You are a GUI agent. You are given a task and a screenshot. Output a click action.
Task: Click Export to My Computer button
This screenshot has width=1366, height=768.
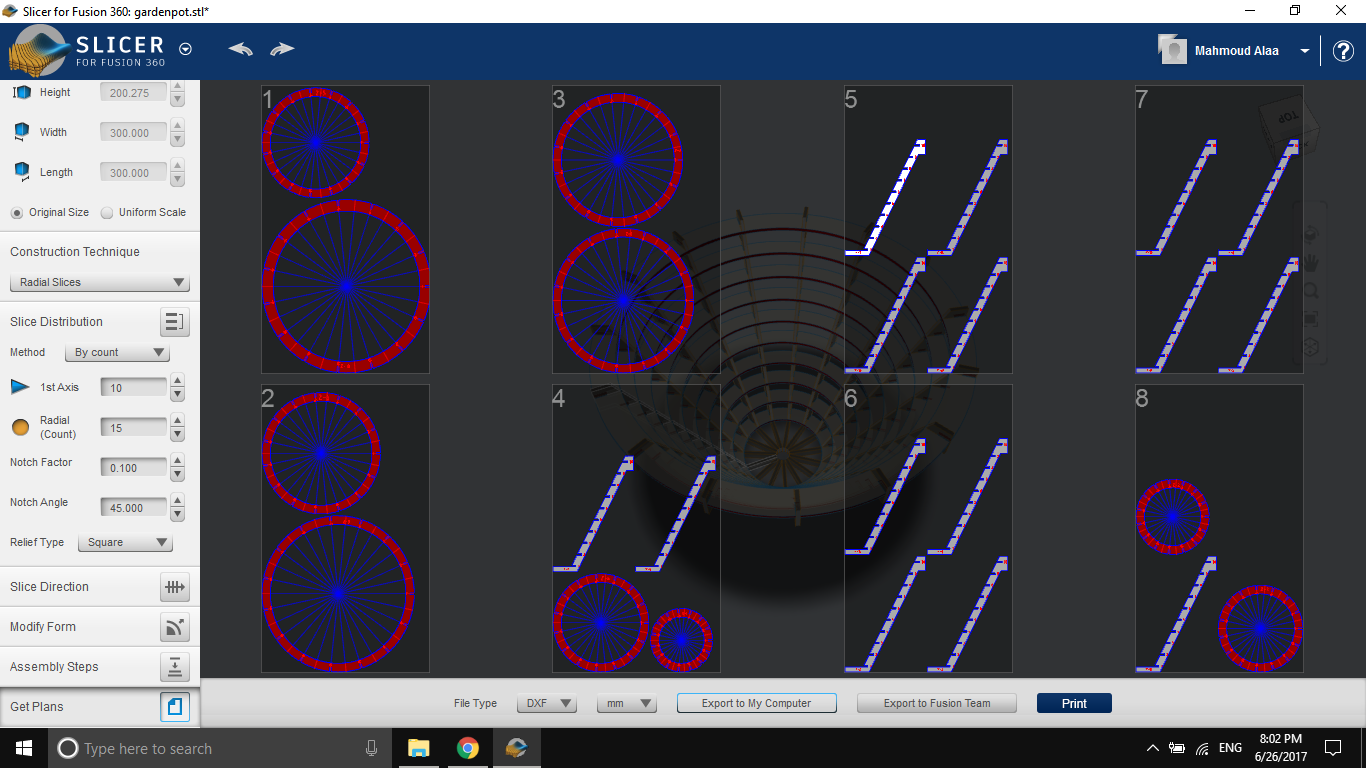click(x=756, y=704)
